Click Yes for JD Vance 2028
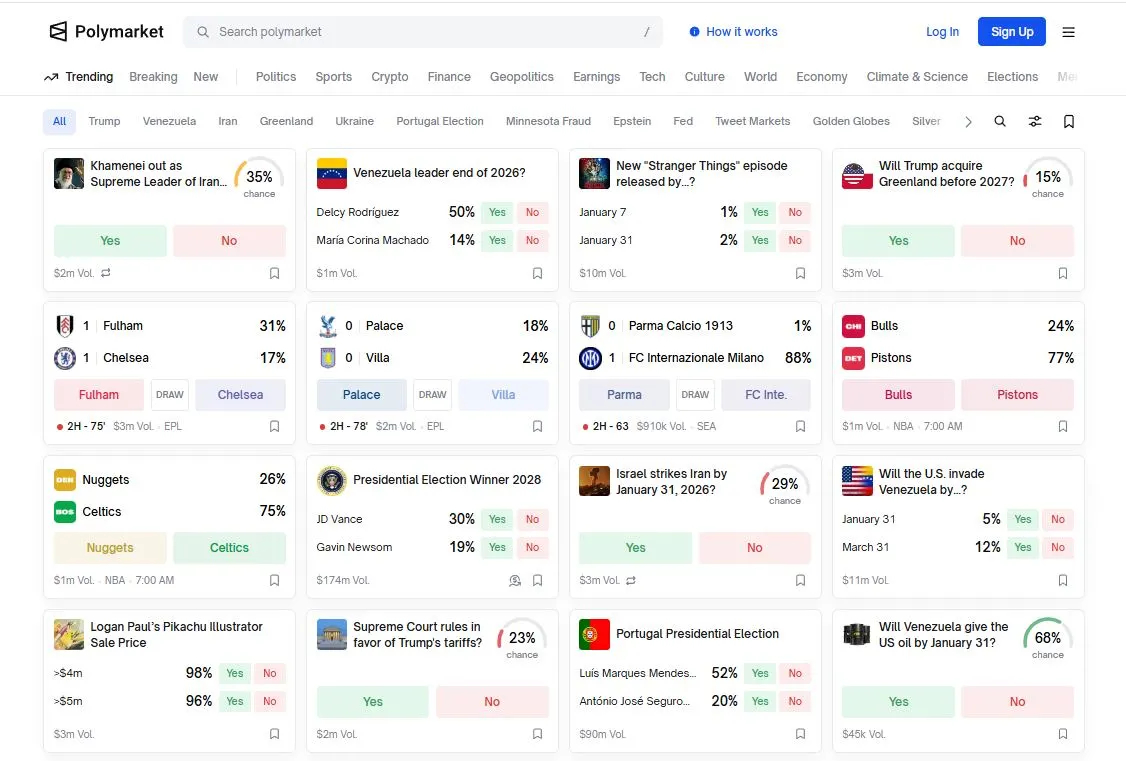 [497, 519]
